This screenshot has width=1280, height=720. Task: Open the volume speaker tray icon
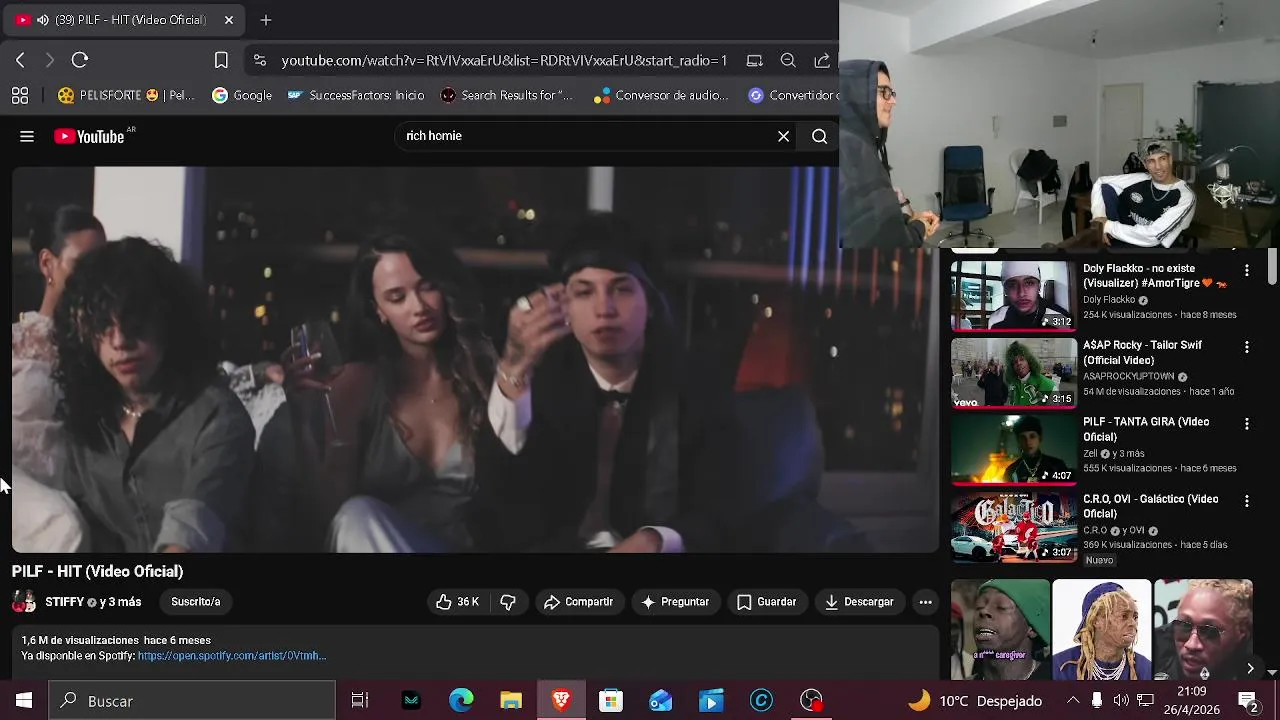pos(1121,701)
